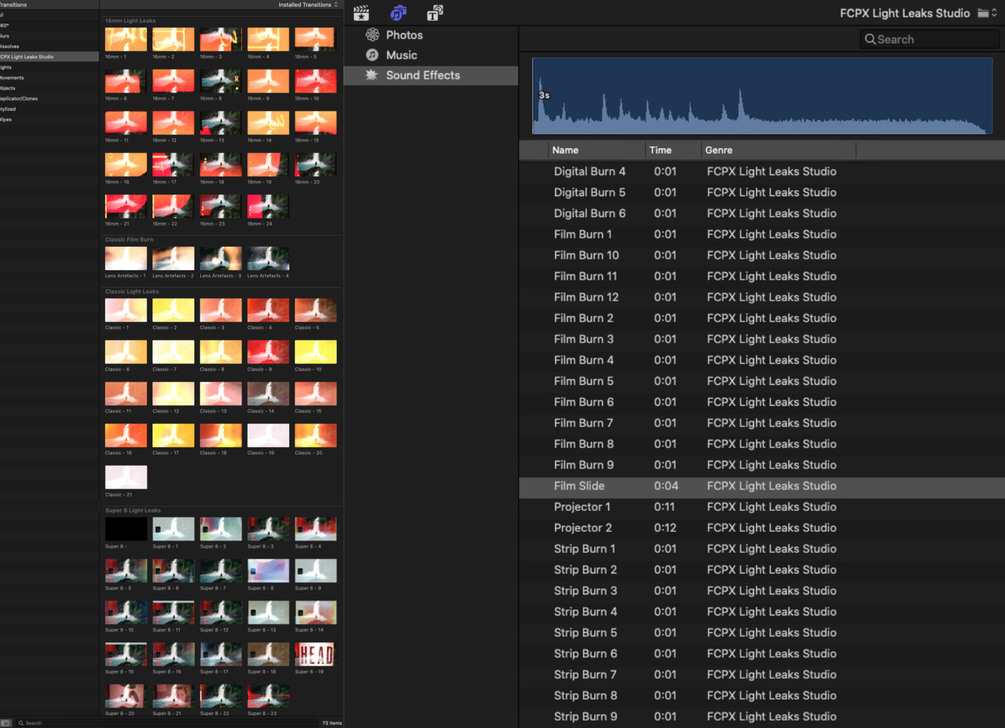The image size is (1005, 728).
Task: Select the Super 8 - 14 transition thumbnail
Action: tap(315, 613)
